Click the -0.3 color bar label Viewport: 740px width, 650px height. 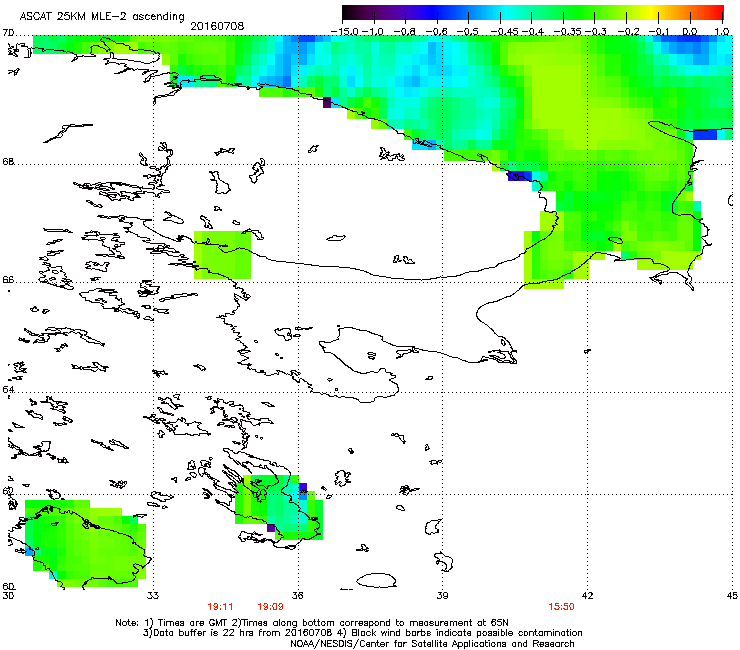(596, 32)
